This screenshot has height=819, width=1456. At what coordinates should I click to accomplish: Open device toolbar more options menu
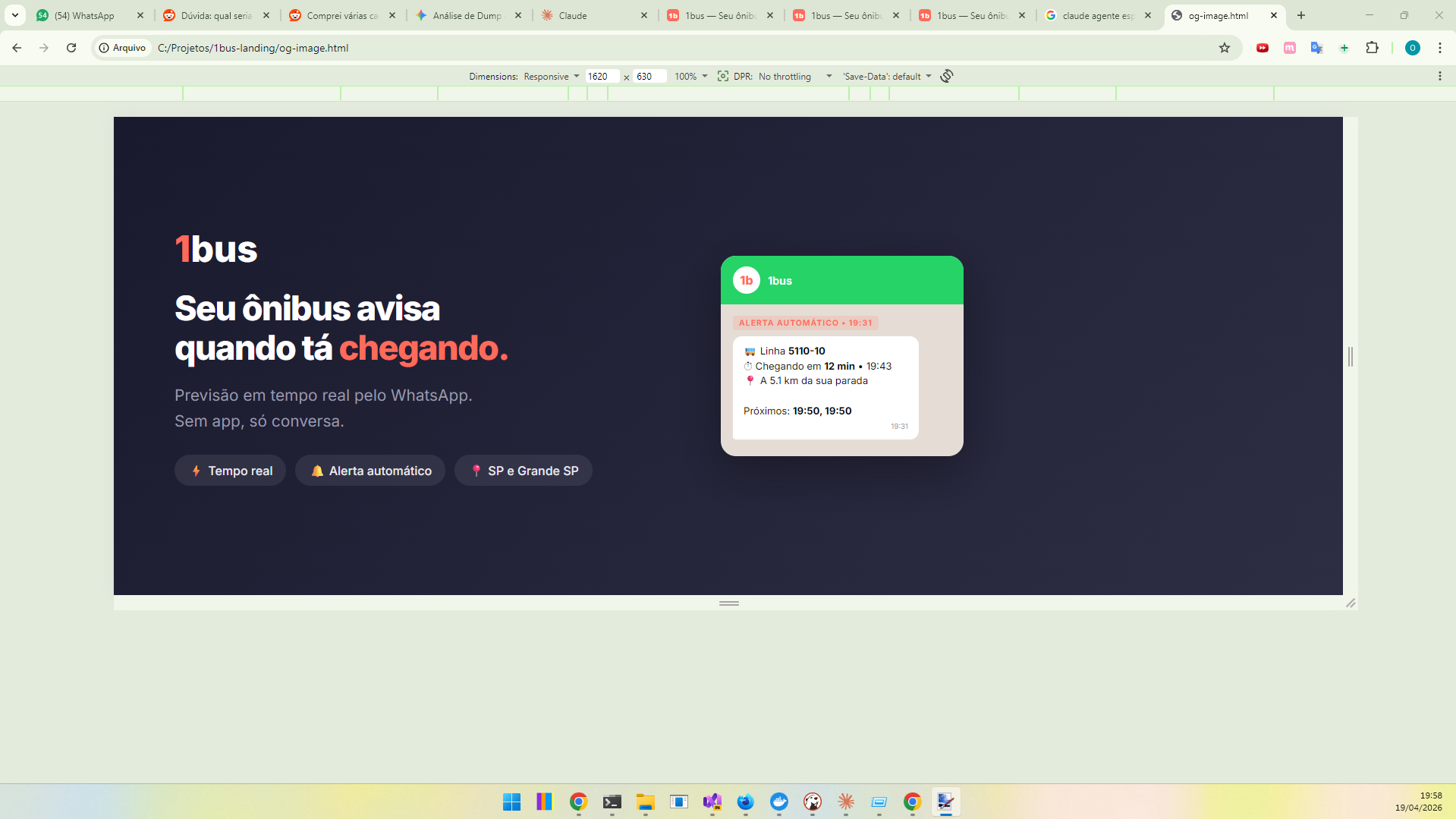coord(1439,76)
